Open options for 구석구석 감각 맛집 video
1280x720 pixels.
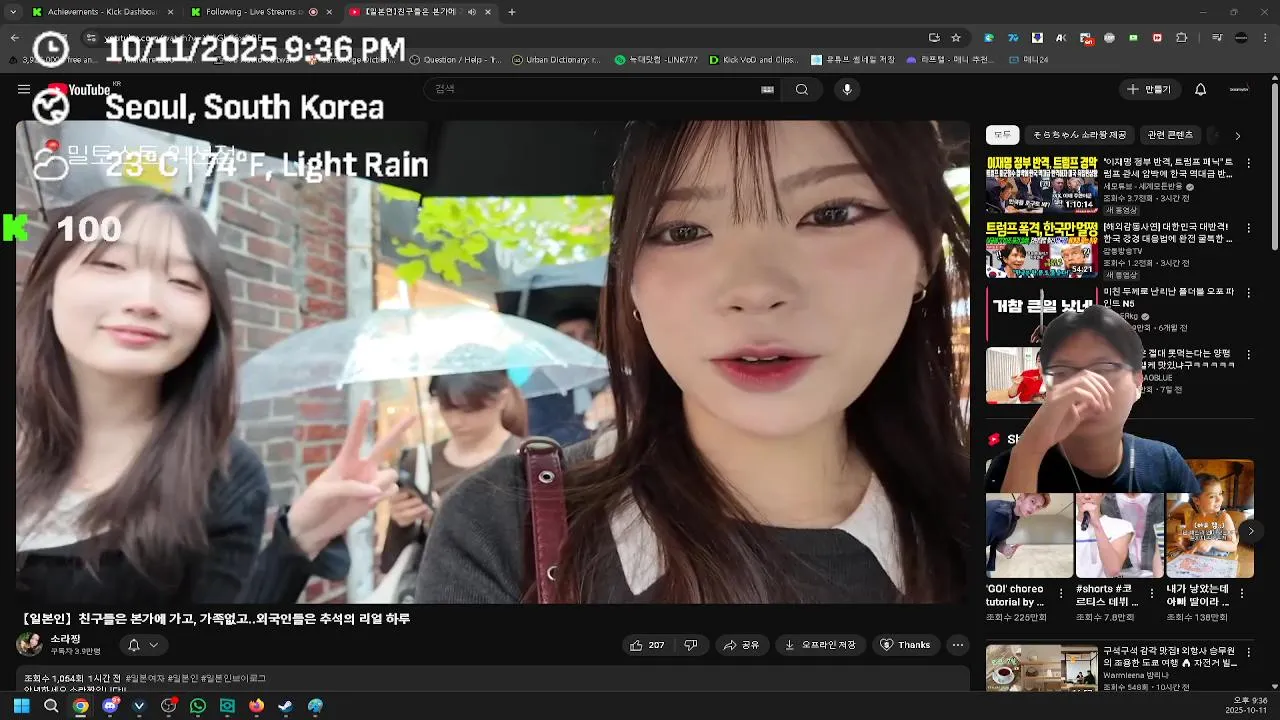1248,652
